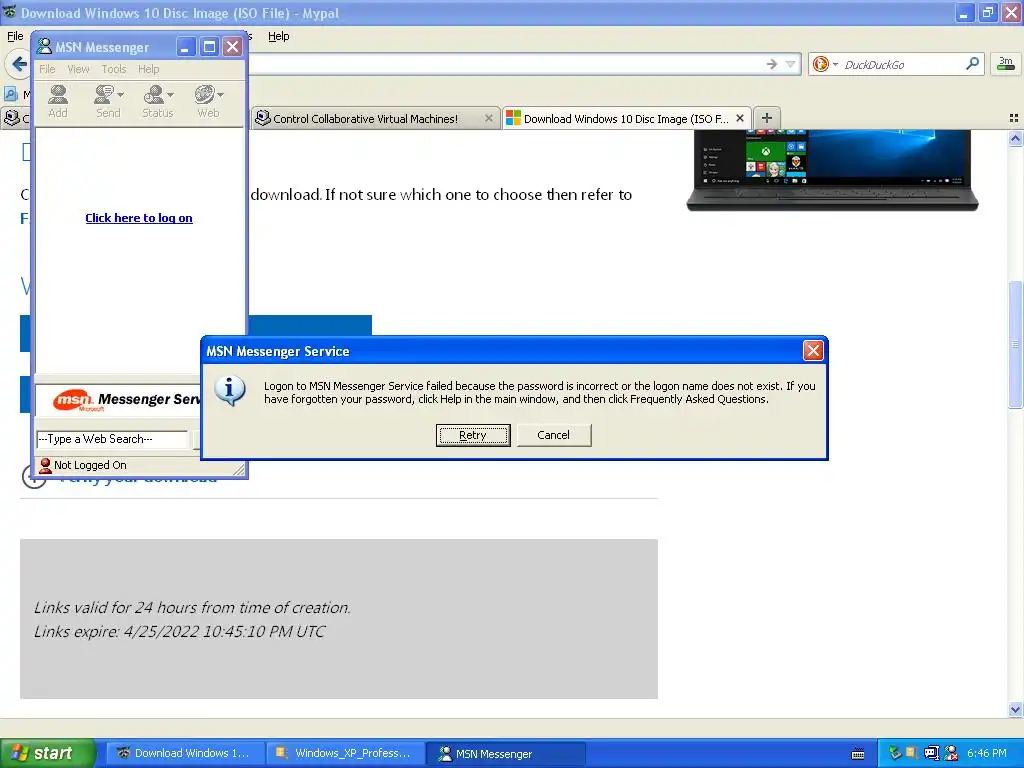Open the Windows Start button
This screenshot has height=768, width=1024.
point(48,754)
